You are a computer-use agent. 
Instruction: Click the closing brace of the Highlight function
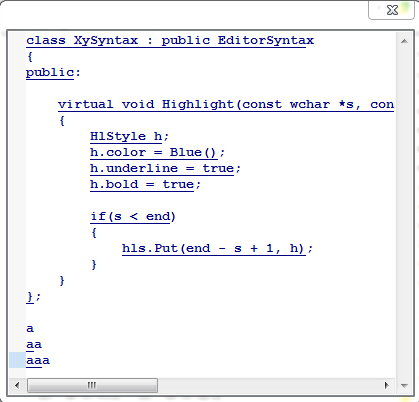(x=62, y=281)
